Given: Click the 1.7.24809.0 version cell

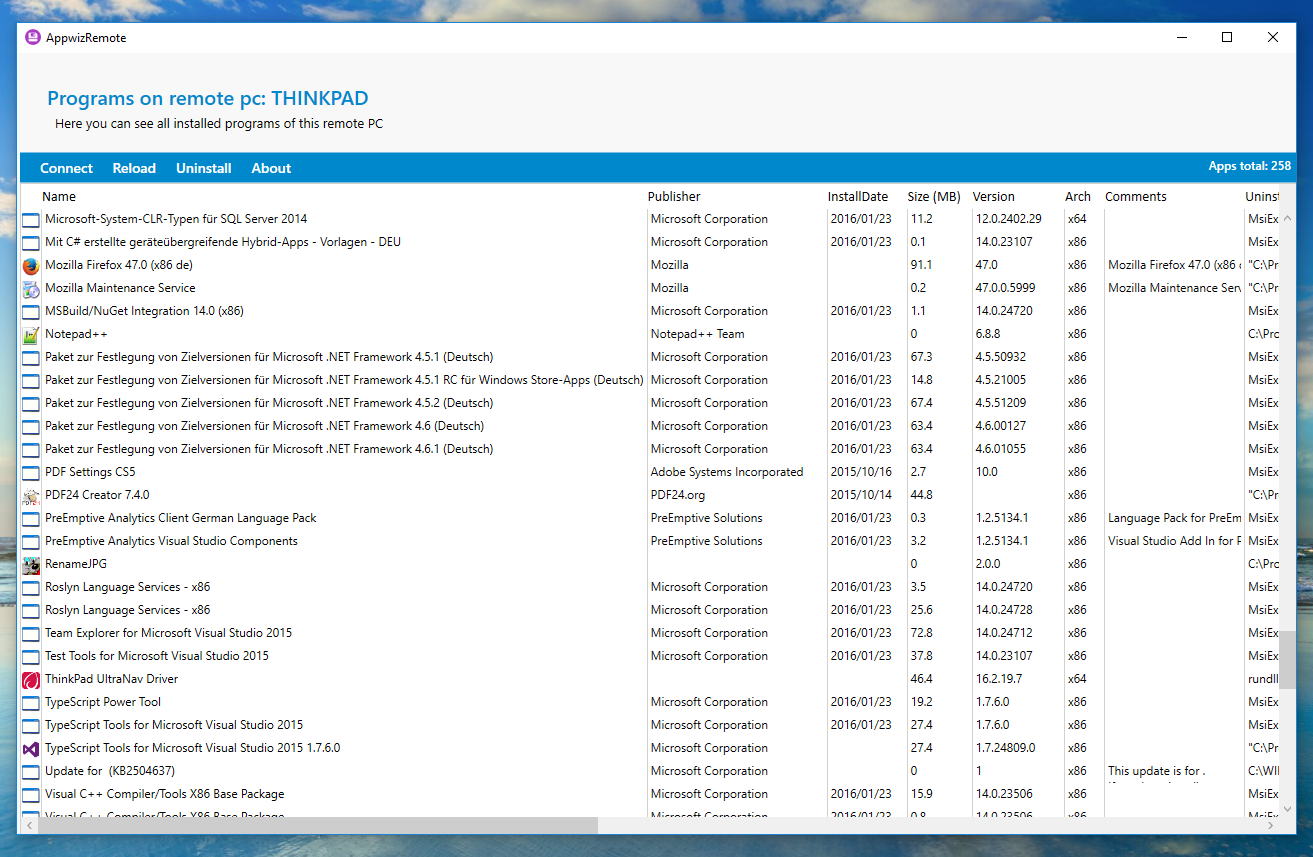Looking at the screenshot, I should point(1005,748).
